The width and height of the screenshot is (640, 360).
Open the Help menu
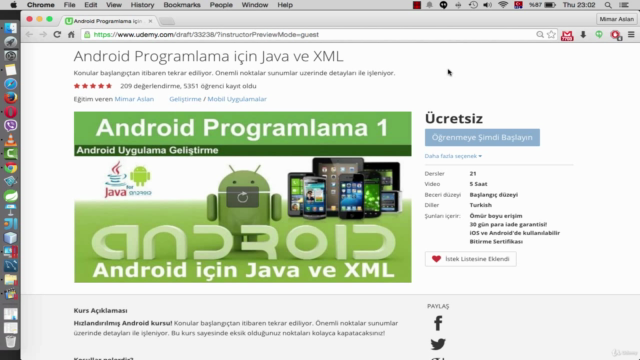point(285,5)
